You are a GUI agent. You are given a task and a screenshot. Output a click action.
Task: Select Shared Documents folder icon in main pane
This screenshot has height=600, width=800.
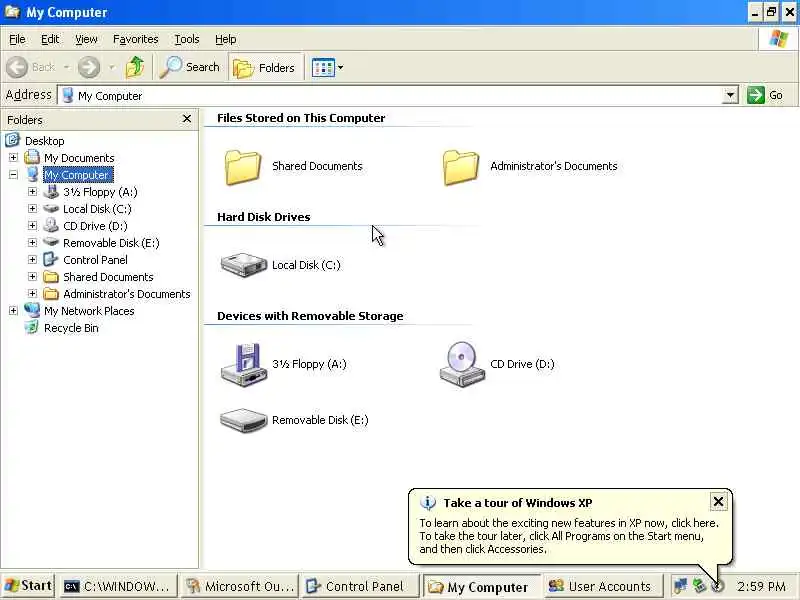243,166
